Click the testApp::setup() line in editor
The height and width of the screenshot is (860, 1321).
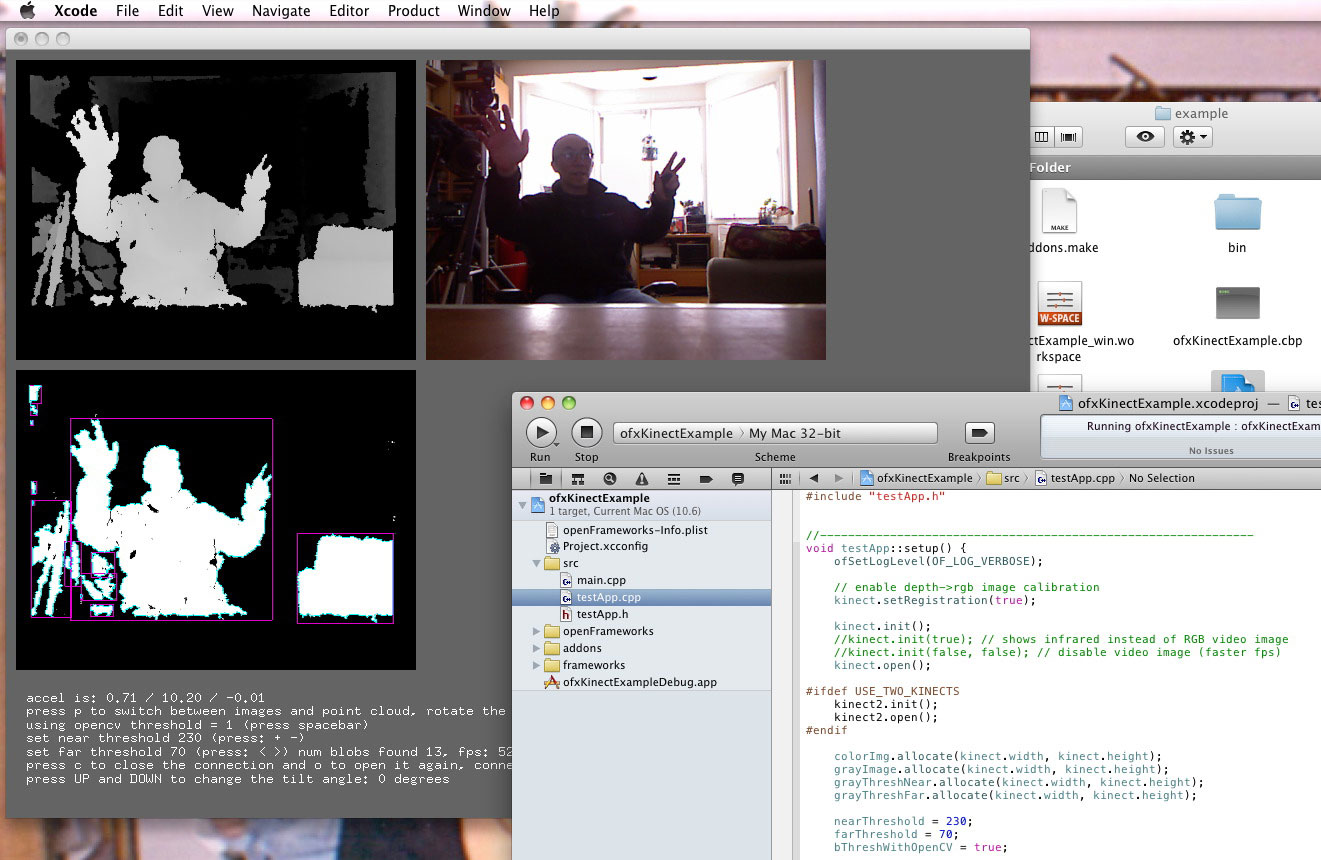pyautogui.click(x=886, y=548)
